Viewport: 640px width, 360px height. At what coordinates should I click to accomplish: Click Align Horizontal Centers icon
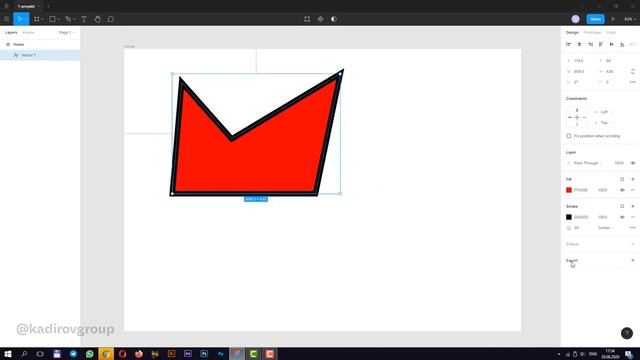(579, 44)
